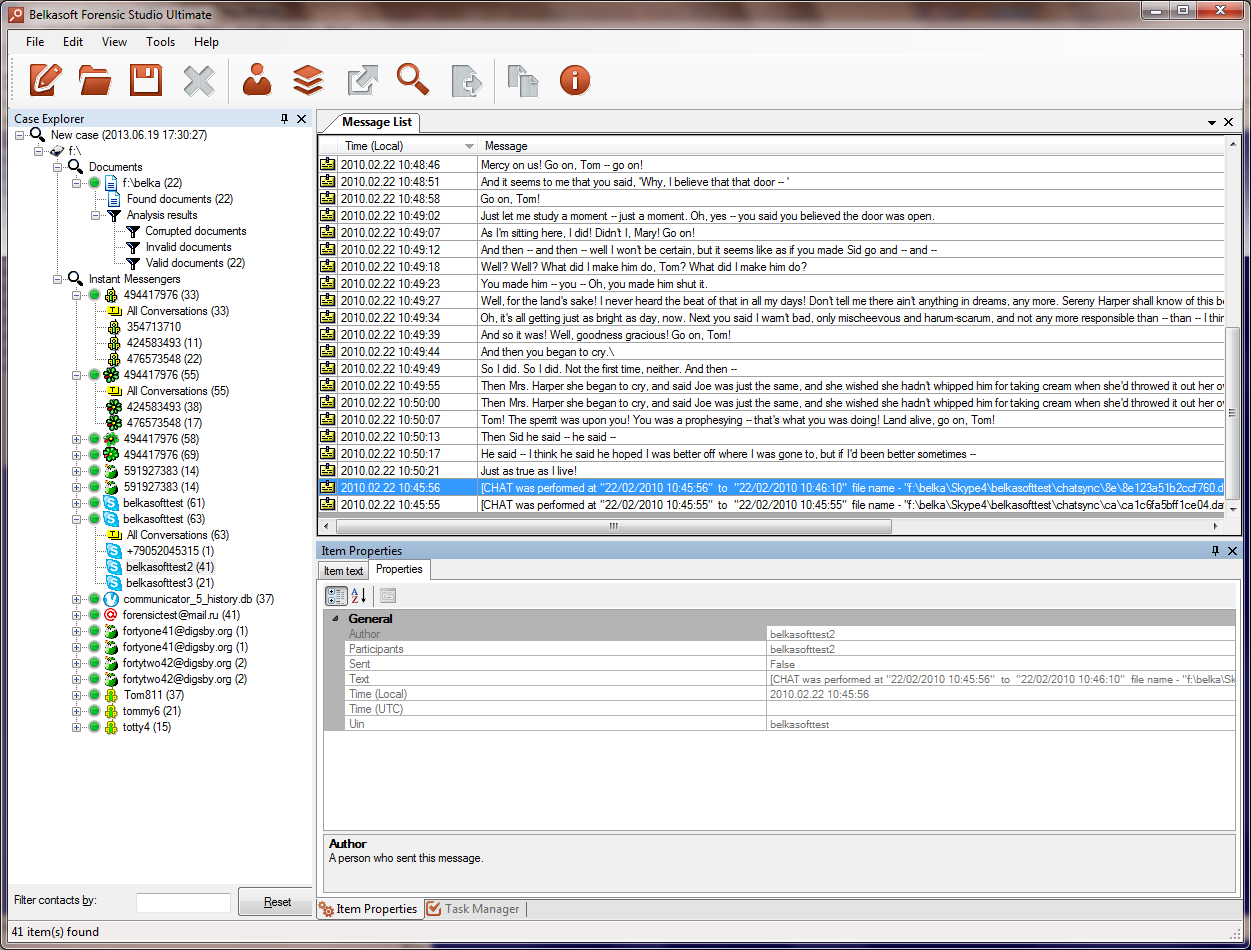Click the grey X delete toolbar icon
1251x950 pixels.
click(199, 80)
